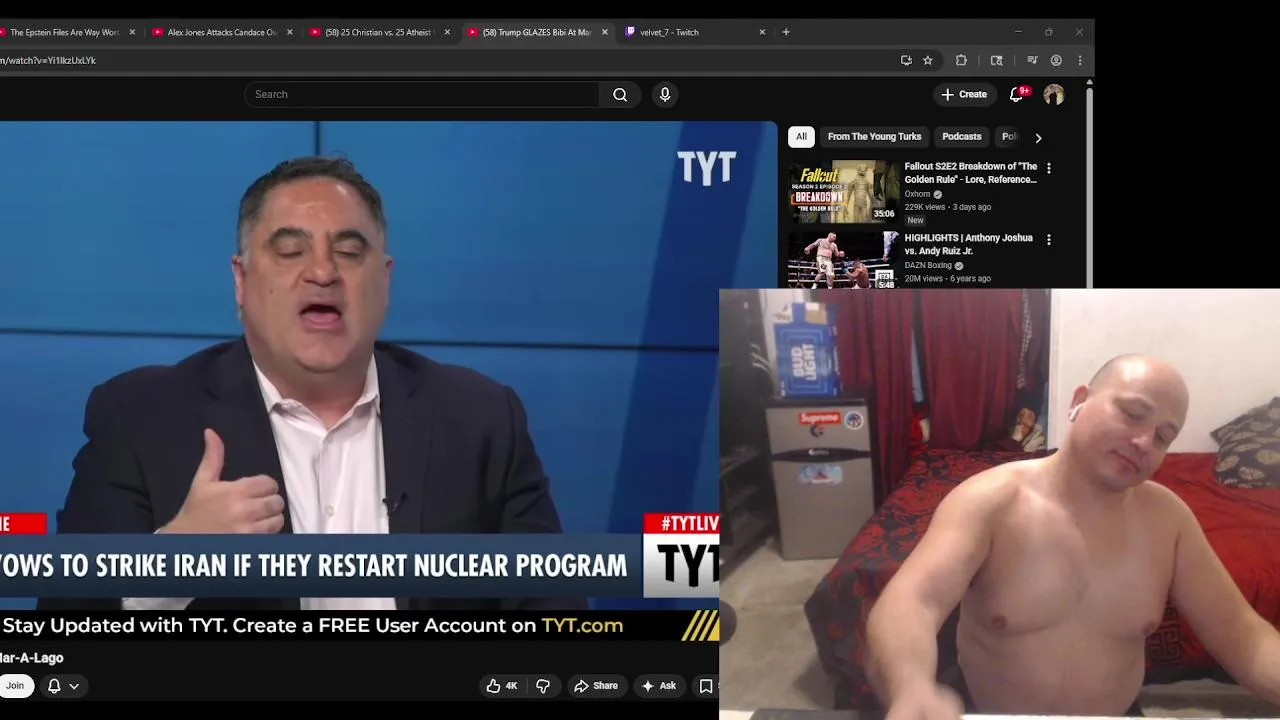Viewport: 1280px width, 720px height.
Task: Activate voice search microphone
Action: coord(665,94)
